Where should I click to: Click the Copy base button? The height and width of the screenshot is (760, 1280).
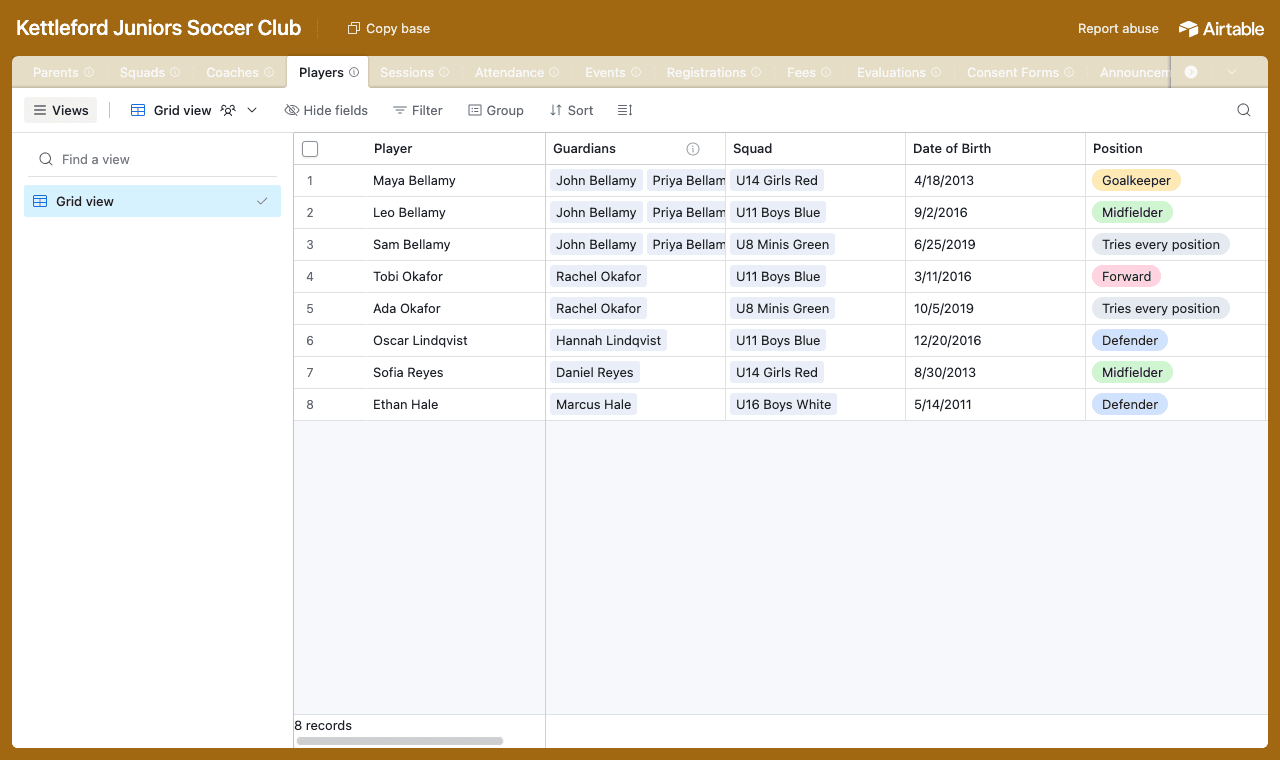click(389, 29)
